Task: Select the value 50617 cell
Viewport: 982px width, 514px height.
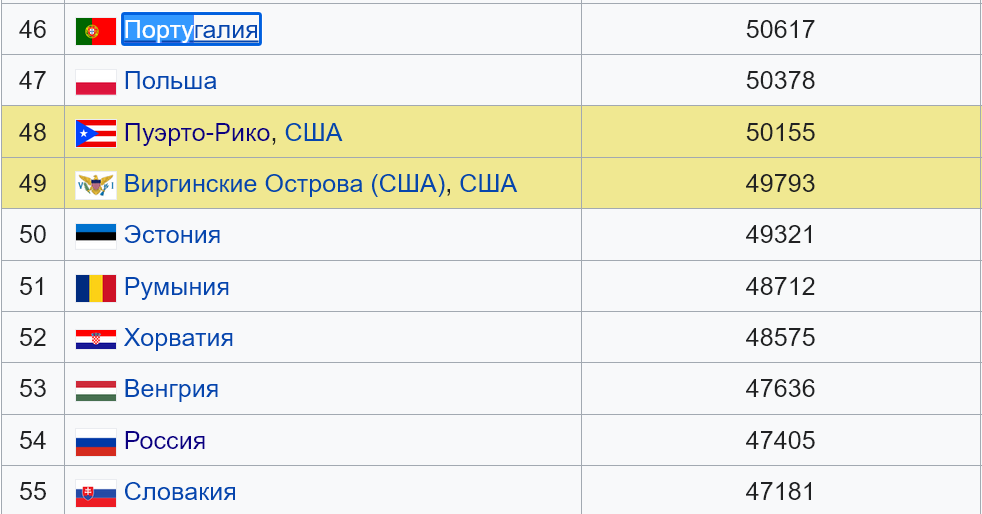Action: pyautogui.click(x=780, y=29)
